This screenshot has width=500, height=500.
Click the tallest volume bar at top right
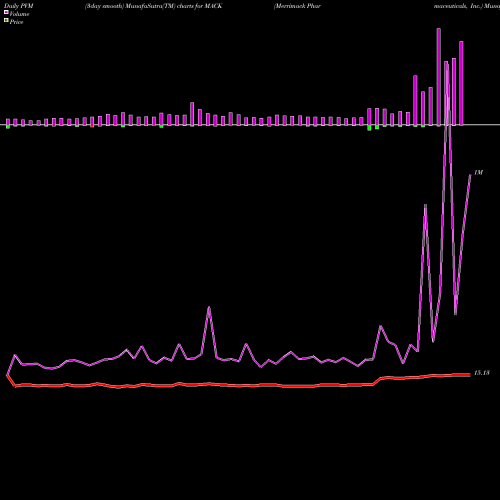tap(439, 77)
